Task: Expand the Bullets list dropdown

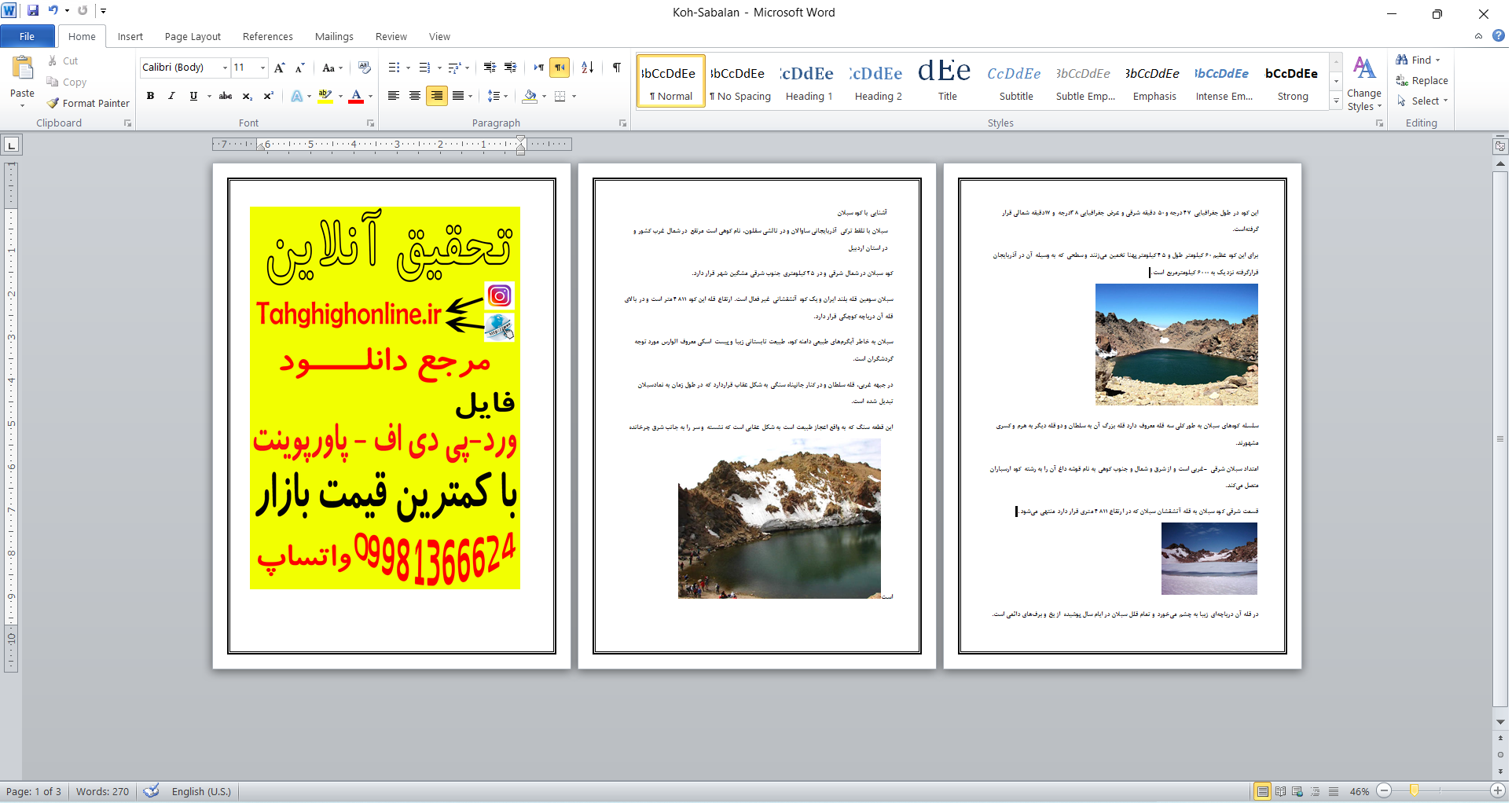Action: 408,68
